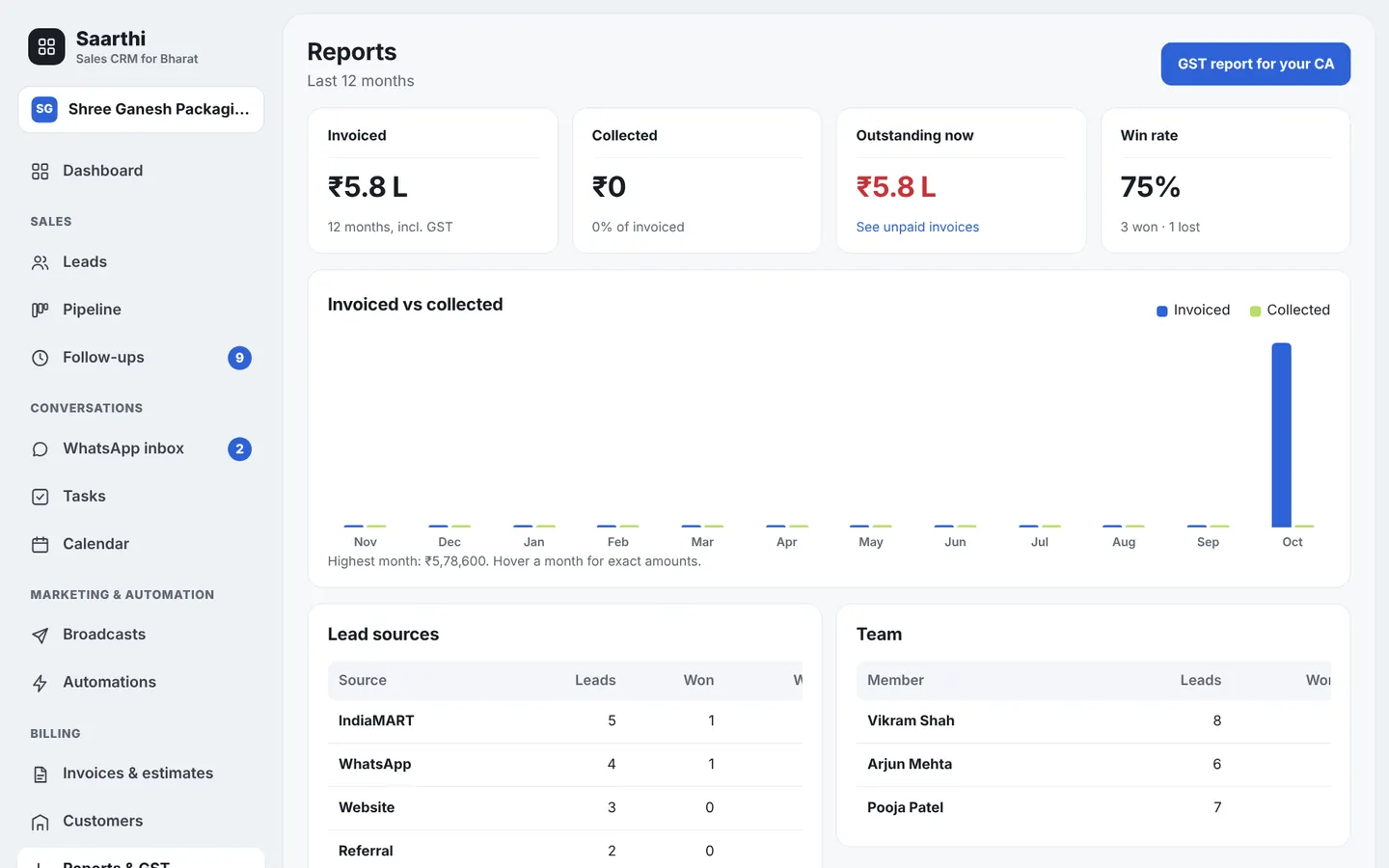Click the IndiaMART row in Lead sources
This screenshot has height=868, width=1389.
tap(565, 720)
